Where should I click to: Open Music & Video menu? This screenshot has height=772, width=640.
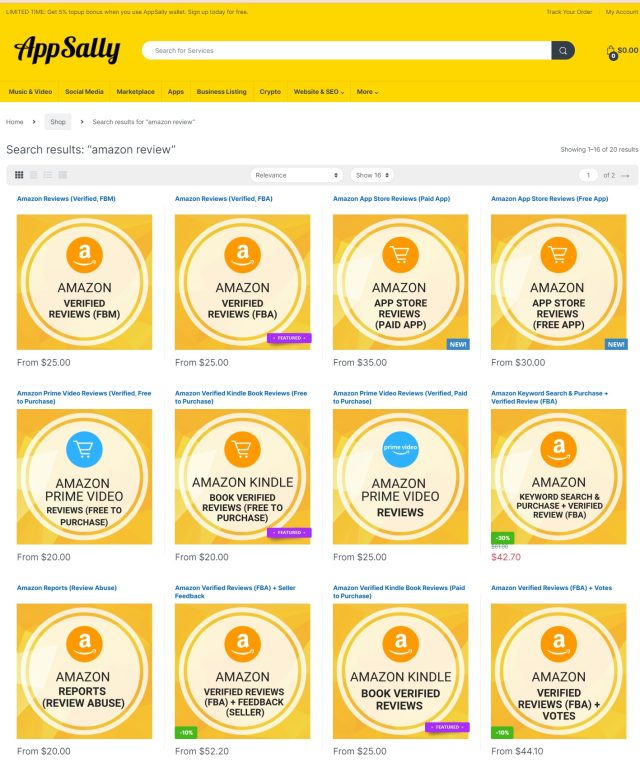click(x=30, y=92)
